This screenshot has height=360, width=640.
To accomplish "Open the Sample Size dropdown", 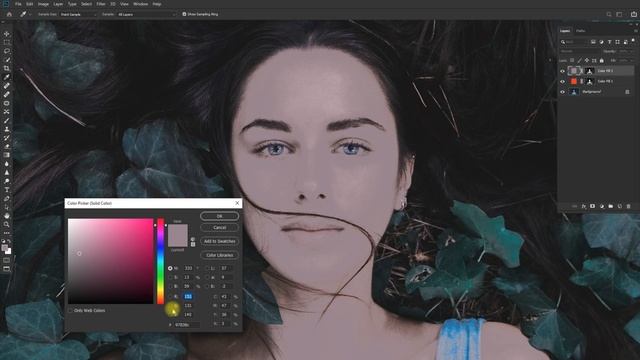I will 78,14.
